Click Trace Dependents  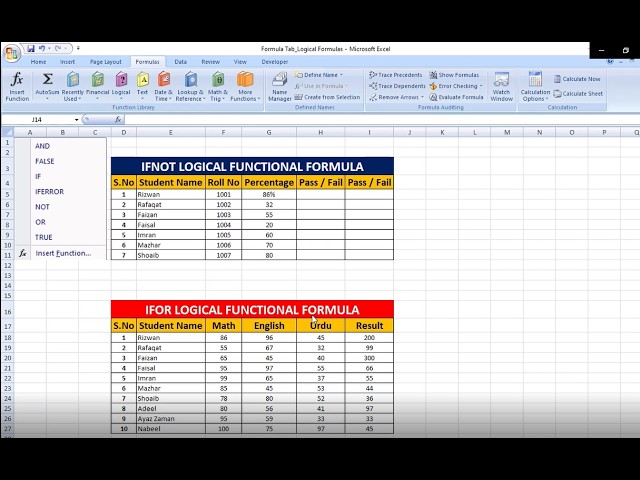point(397,86)
